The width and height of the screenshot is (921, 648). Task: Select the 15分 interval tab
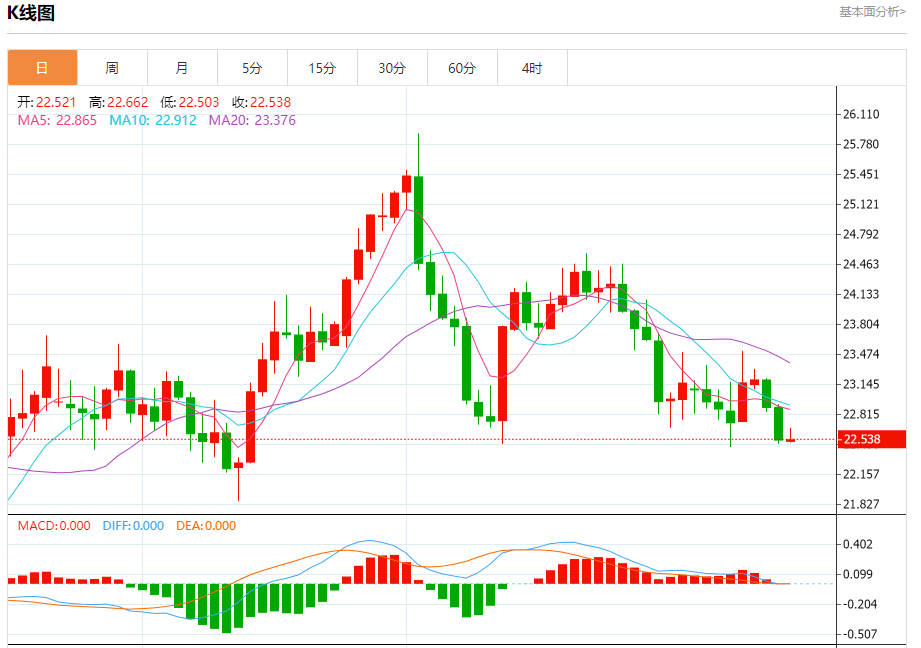pyautogui.click(x=322, y=68)
